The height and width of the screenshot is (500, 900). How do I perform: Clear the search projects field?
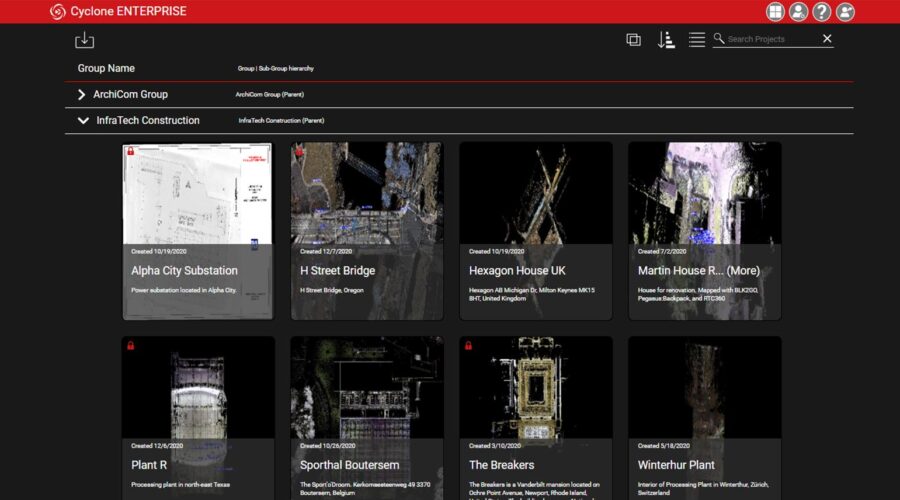[827, 39]
